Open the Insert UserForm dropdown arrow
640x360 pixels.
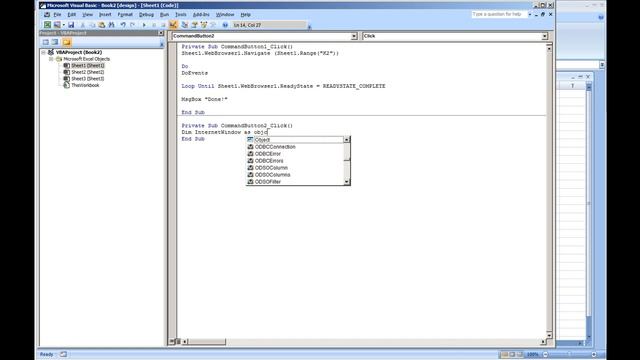pos(64,25)
